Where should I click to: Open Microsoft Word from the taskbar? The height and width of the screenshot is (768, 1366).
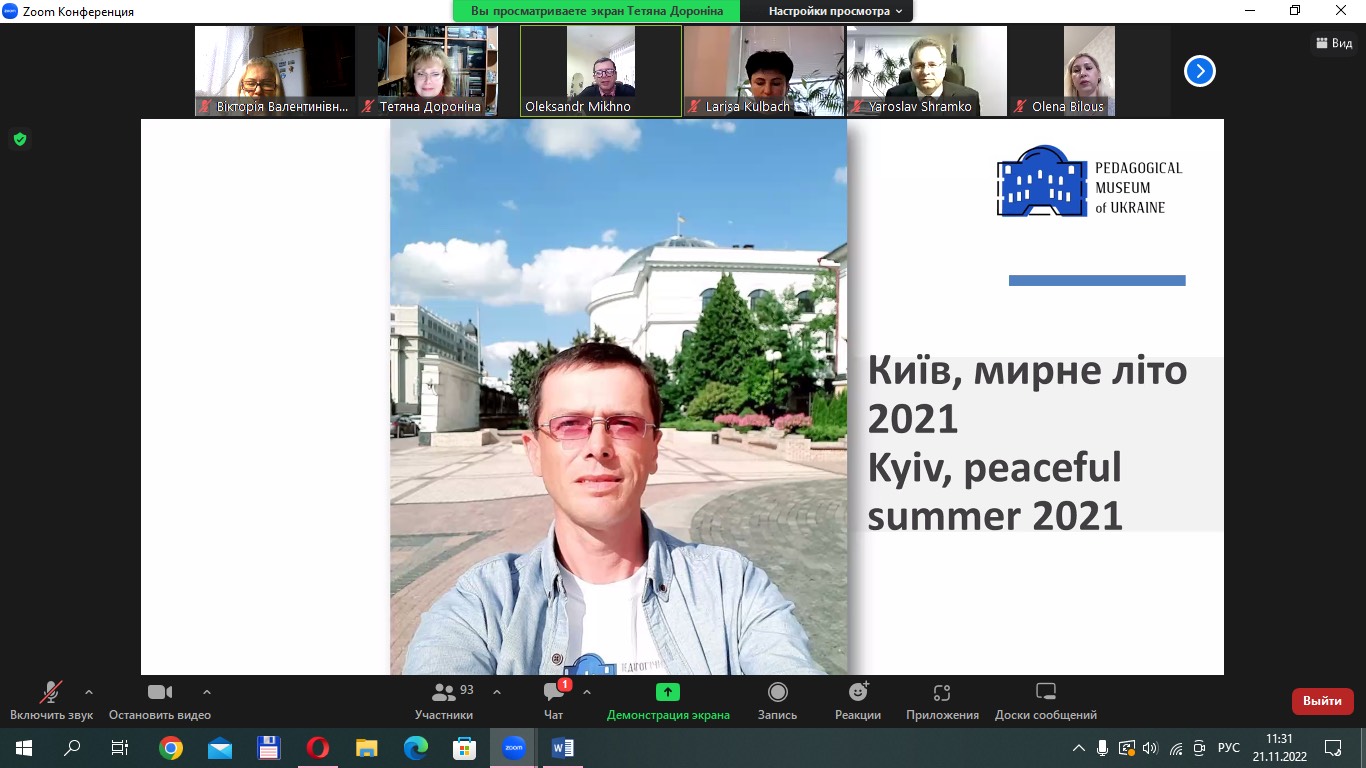click(x=562, y=747)
